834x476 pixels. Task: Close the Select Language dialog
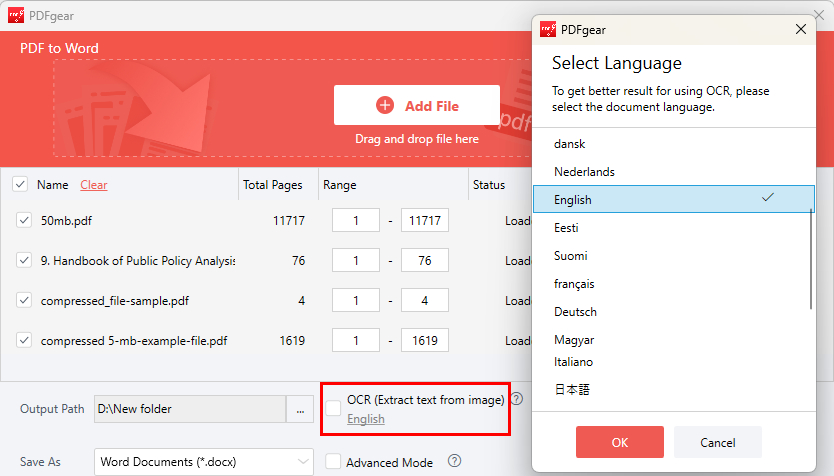tap(800, 29)
